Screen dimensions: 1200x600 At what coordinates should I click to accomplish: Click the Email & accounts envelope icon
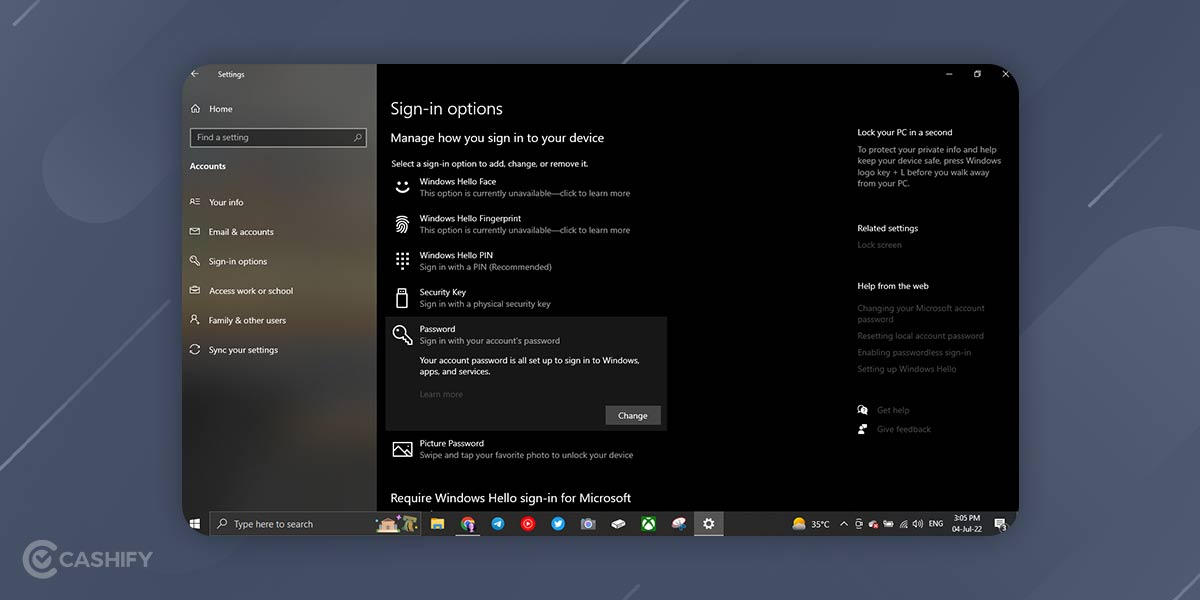tap(196, 231)
